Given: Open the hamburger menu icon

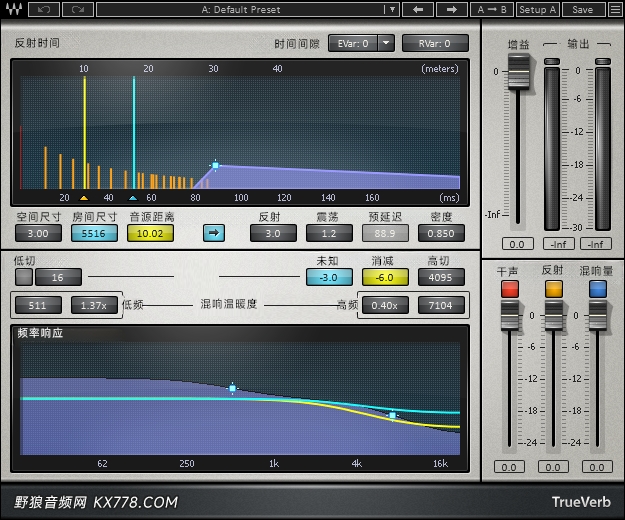Looking at the screenshot, I should pos(615,9).
